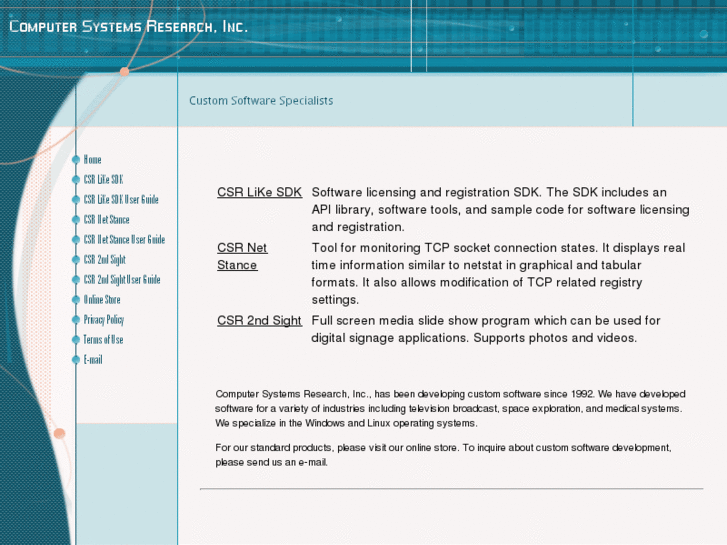
Task: Click the bullet icon beside Home
Action: click(76, 160)
